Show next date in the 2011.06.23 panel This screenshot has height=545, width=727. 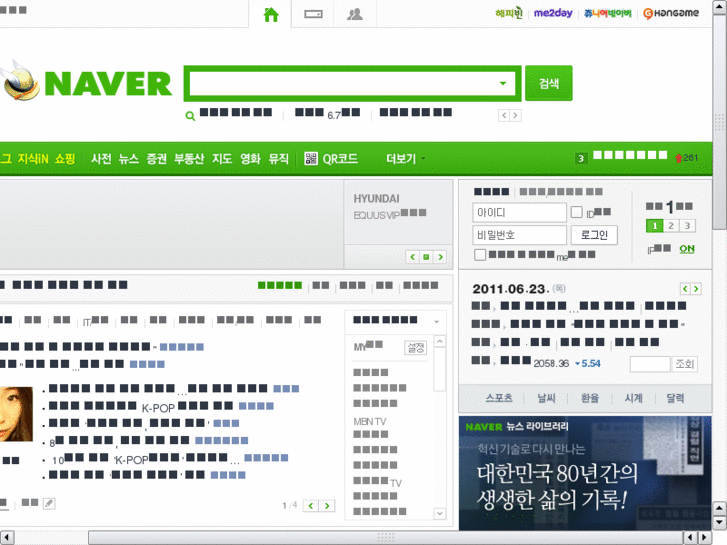[x=695, y=289]
